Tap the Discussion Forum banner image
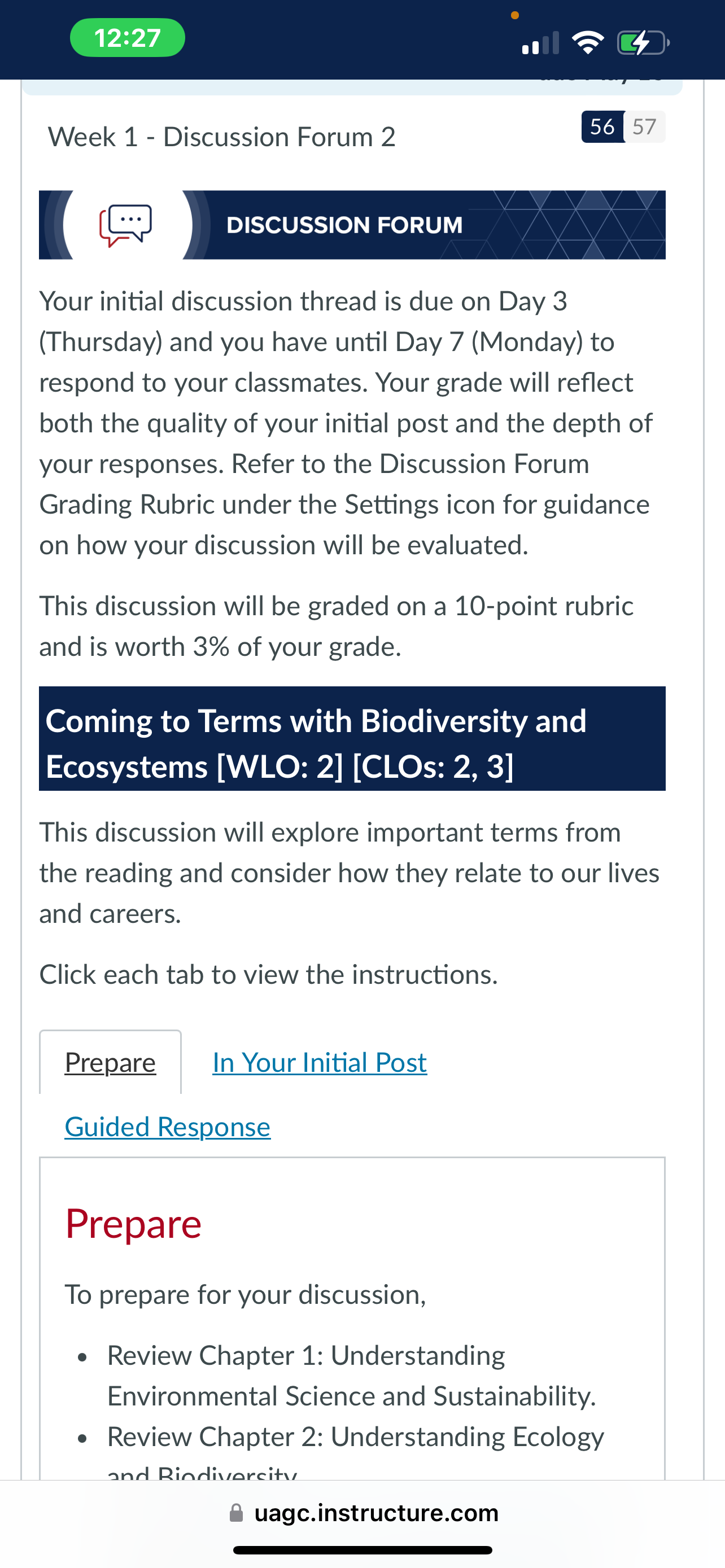Viewport: 725px width, 1568px height. [352, 225]
